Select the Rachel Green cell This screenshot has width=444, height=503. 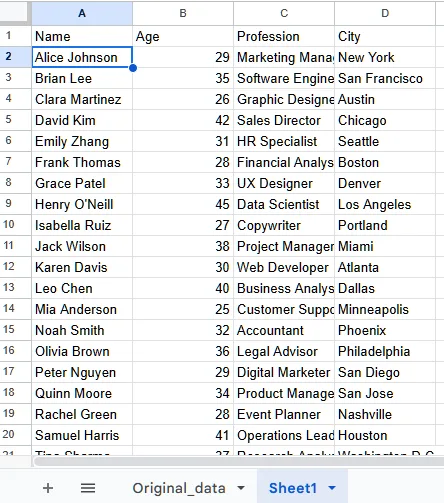[x=82, y=414]
